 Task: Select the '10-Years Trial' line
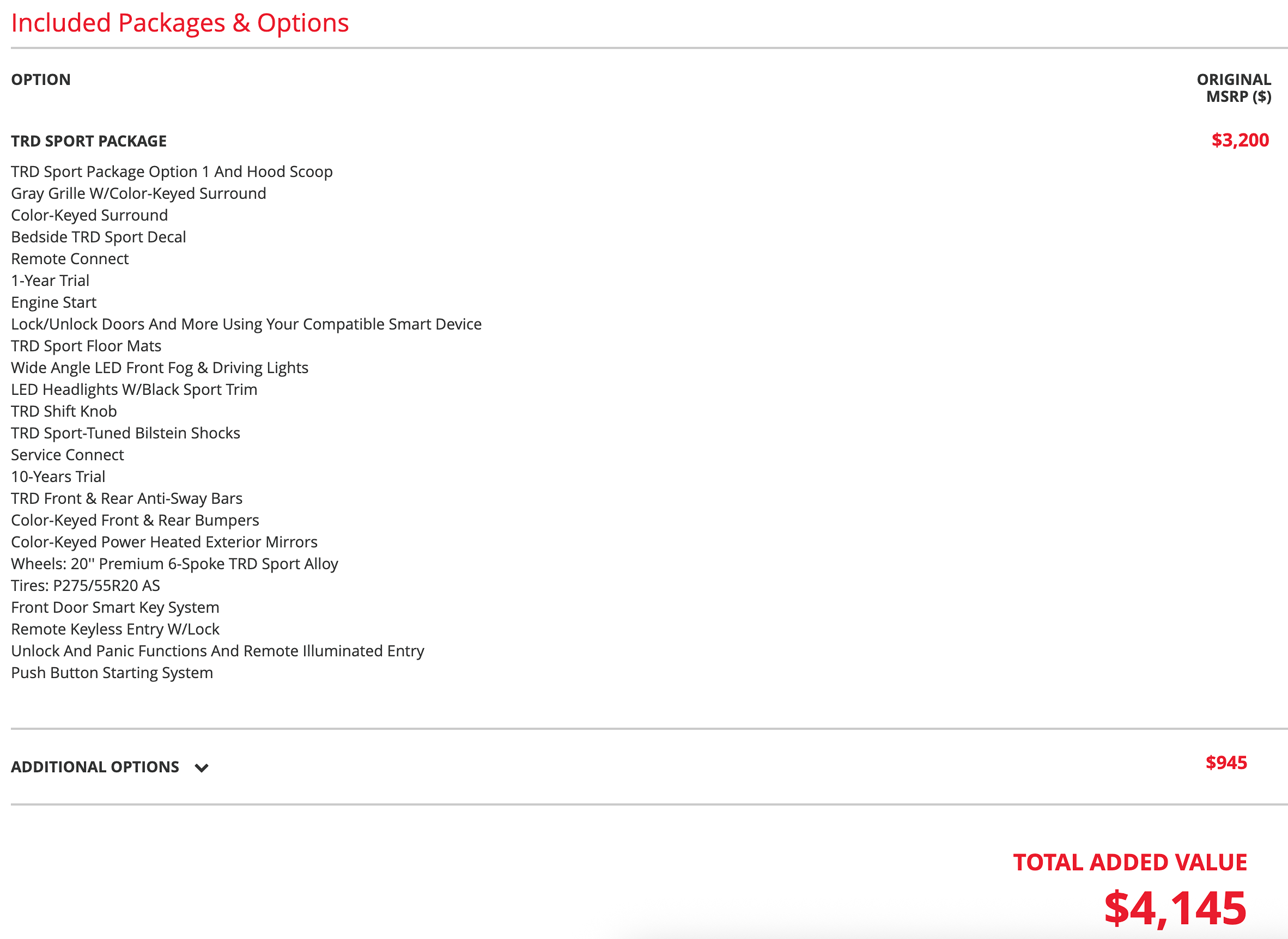click(x=58, y=477)
